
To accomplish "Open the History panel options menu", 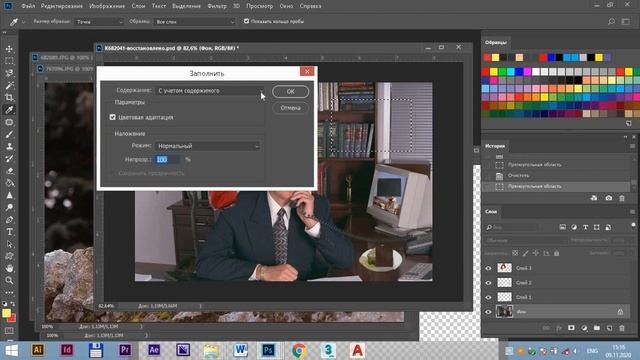I will pos(632,146).
